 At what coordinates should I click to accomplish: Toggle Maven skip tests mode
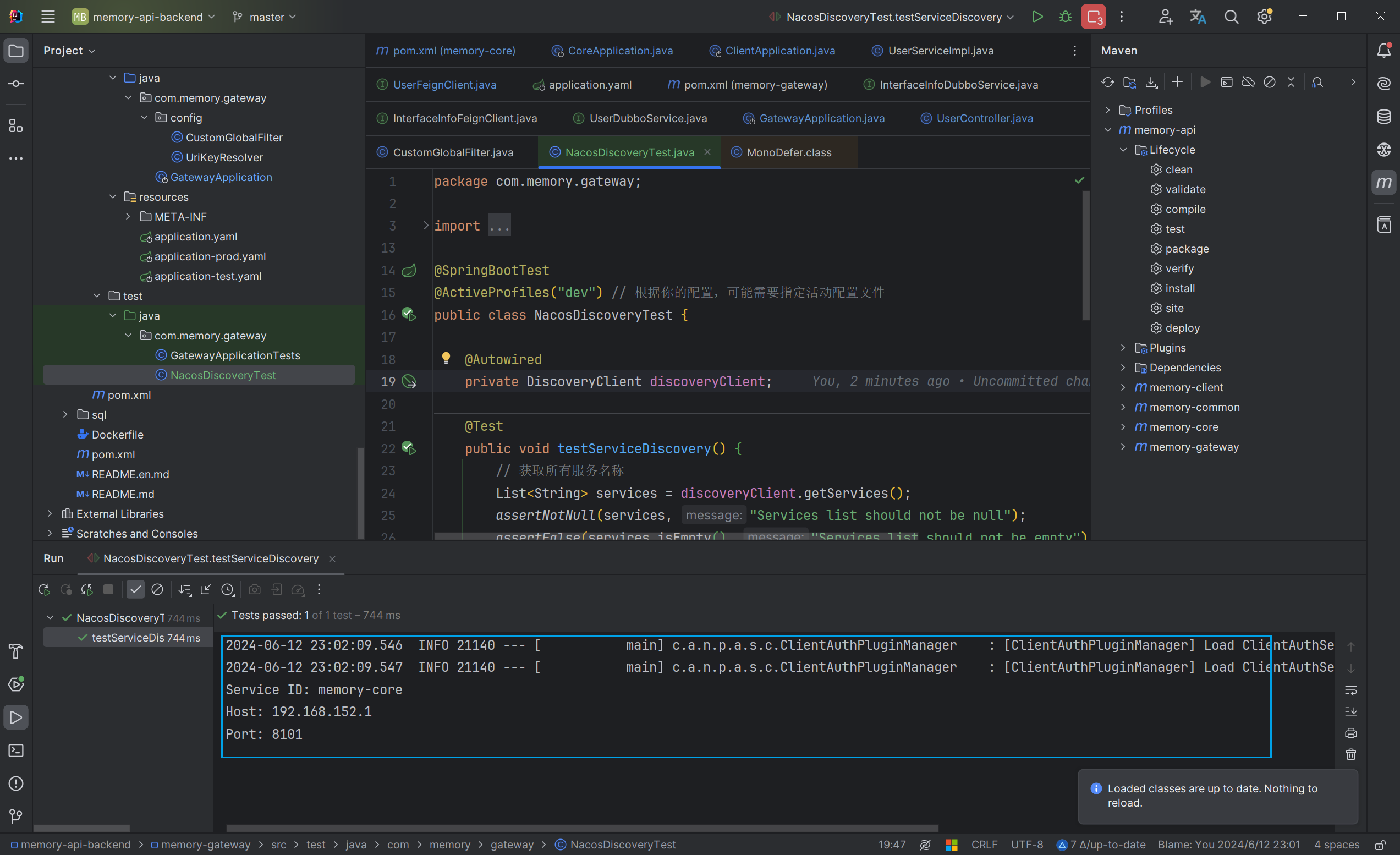click(1269, 83)
